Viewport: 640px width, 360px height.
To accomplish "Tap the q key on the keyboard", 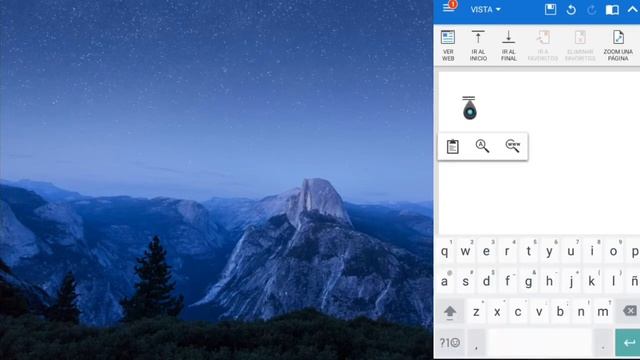I will pos(445,251).
